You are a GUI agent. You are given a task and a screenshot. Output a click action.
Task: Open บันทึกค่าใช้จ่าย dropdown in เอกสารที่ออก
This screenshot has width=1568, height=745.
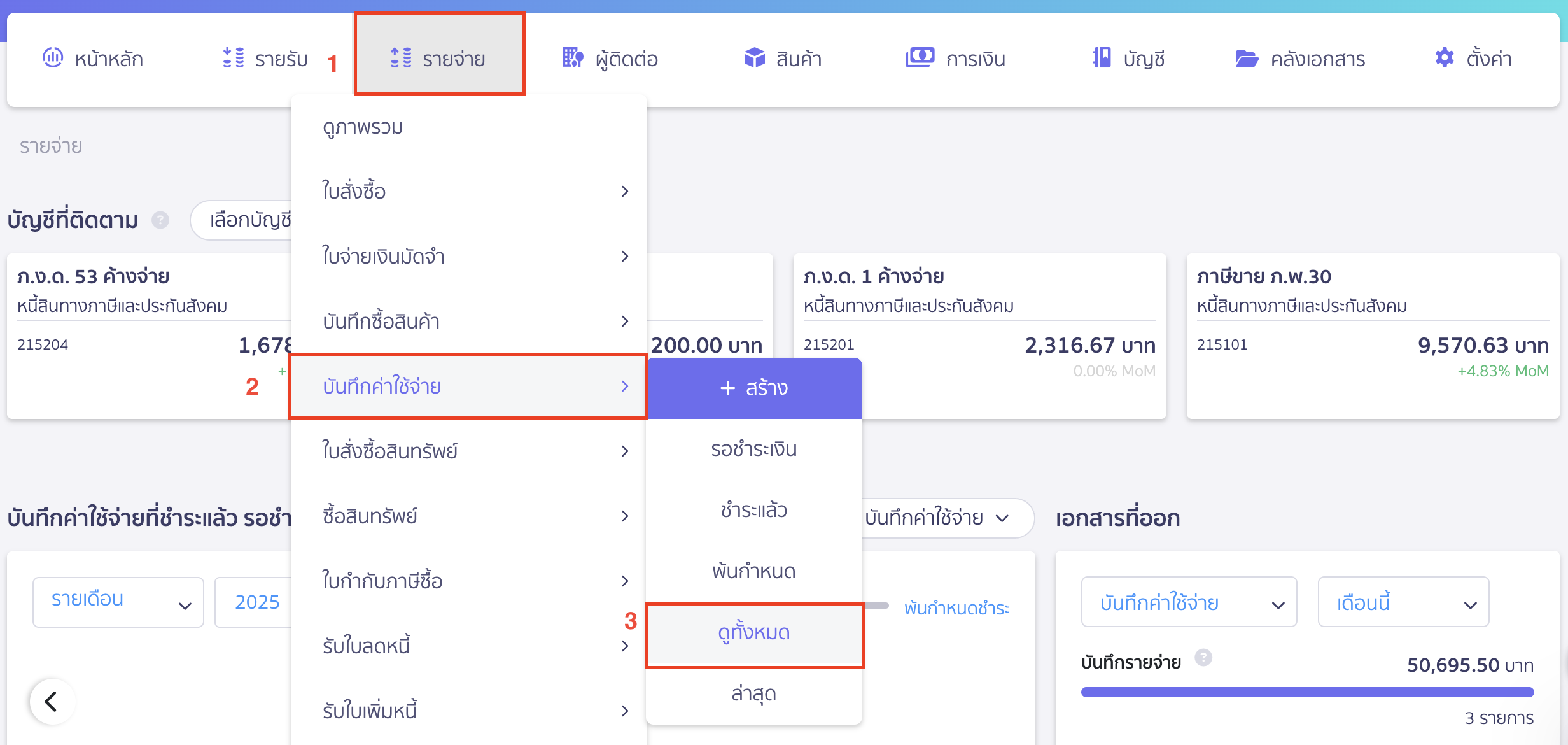(x=1189, y=602)
